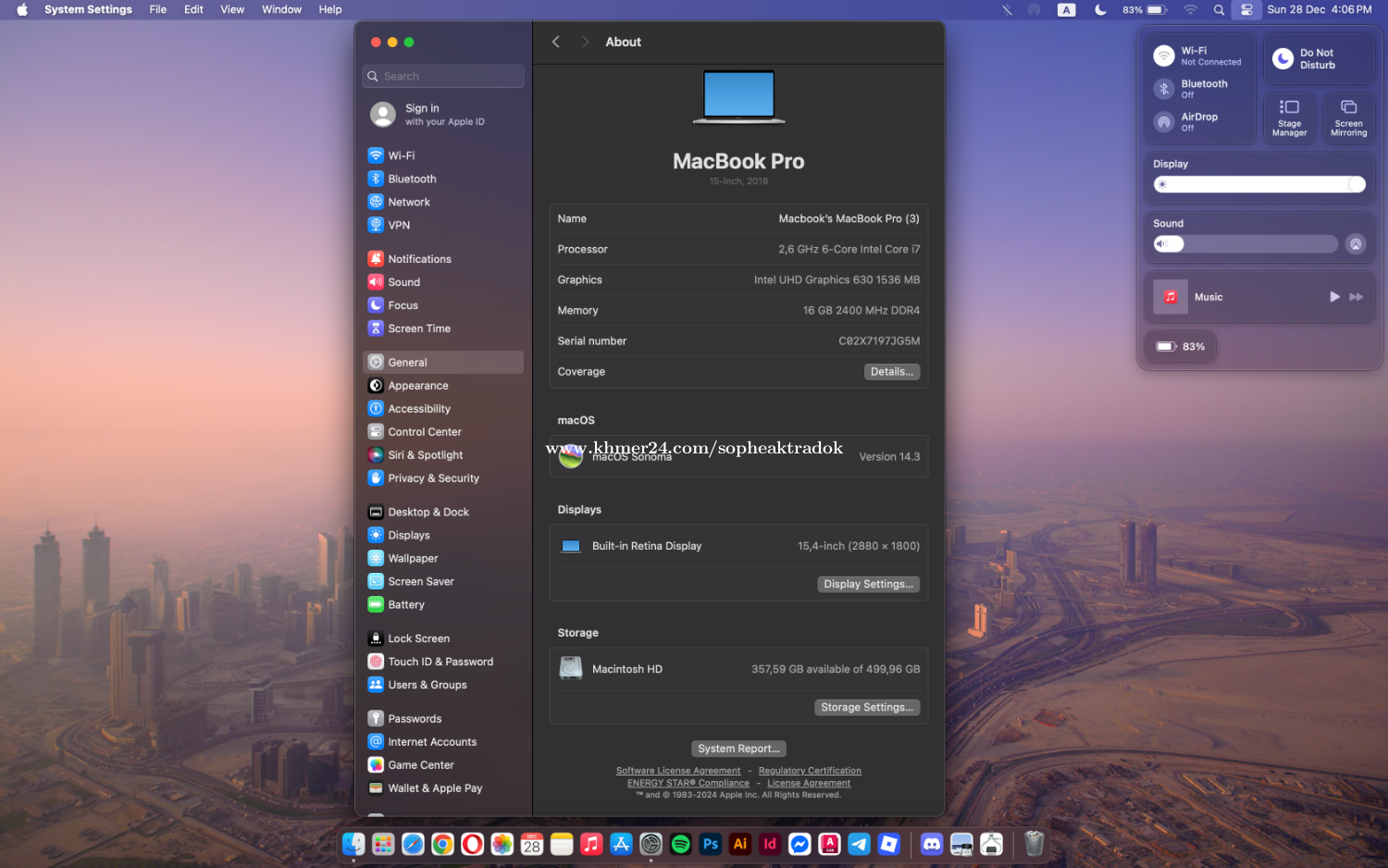Open Notifications settings pane
The width and height of the screenshot is (1388, 868).
pos(418,259)
